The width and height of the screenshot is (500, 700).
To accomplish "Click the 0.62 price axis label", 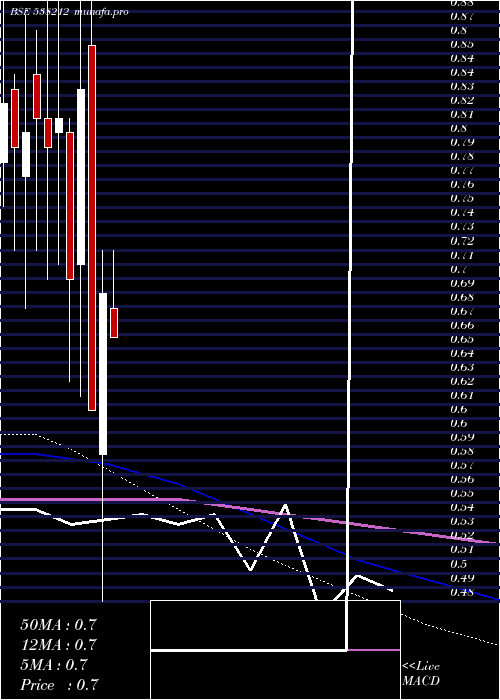I will 462,381.
